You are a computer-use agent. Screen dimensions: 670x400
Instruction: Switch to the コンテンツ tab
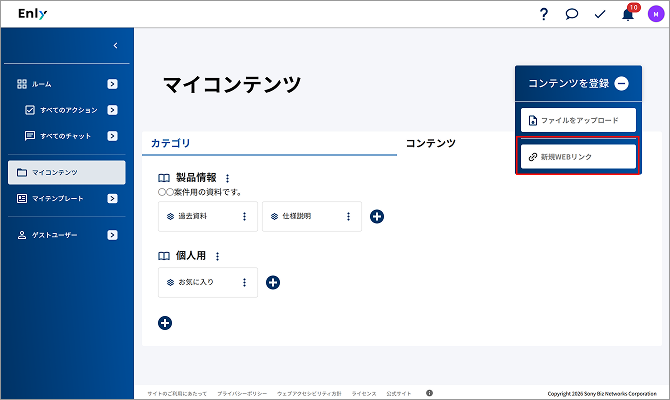click(430, 143)
